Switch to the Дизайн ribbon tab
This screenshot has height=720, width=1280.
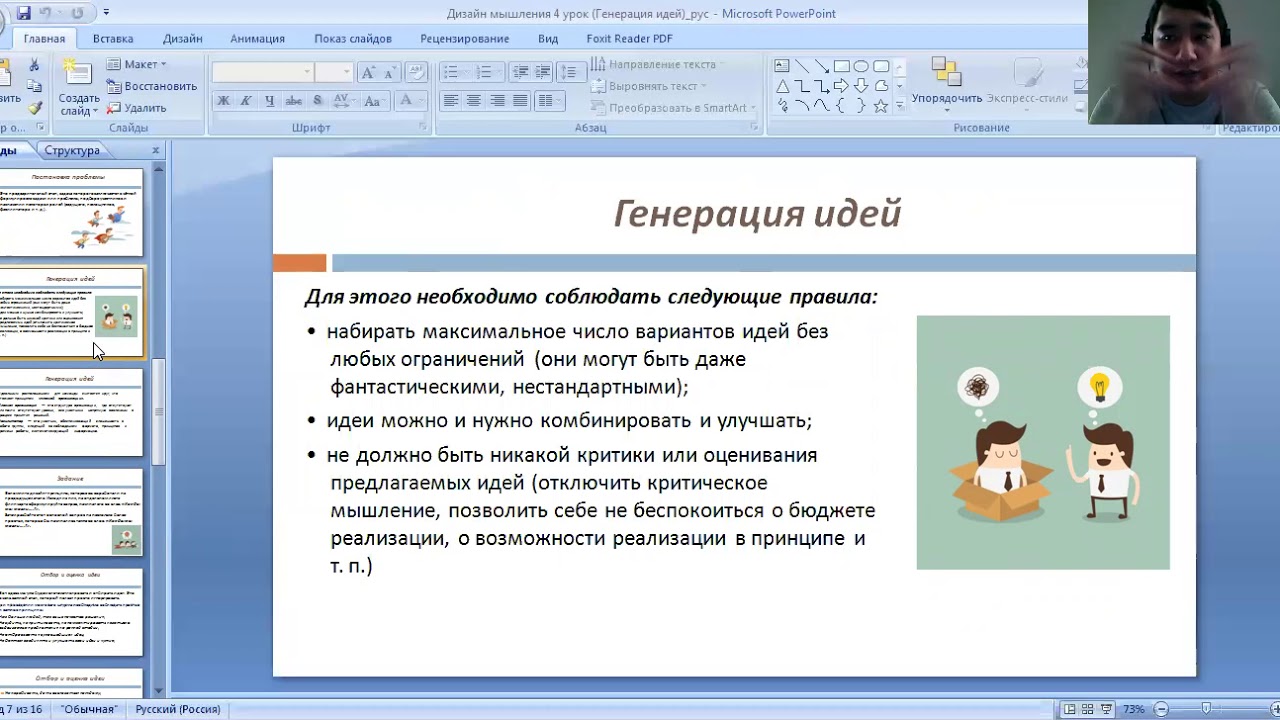[183, 38]
